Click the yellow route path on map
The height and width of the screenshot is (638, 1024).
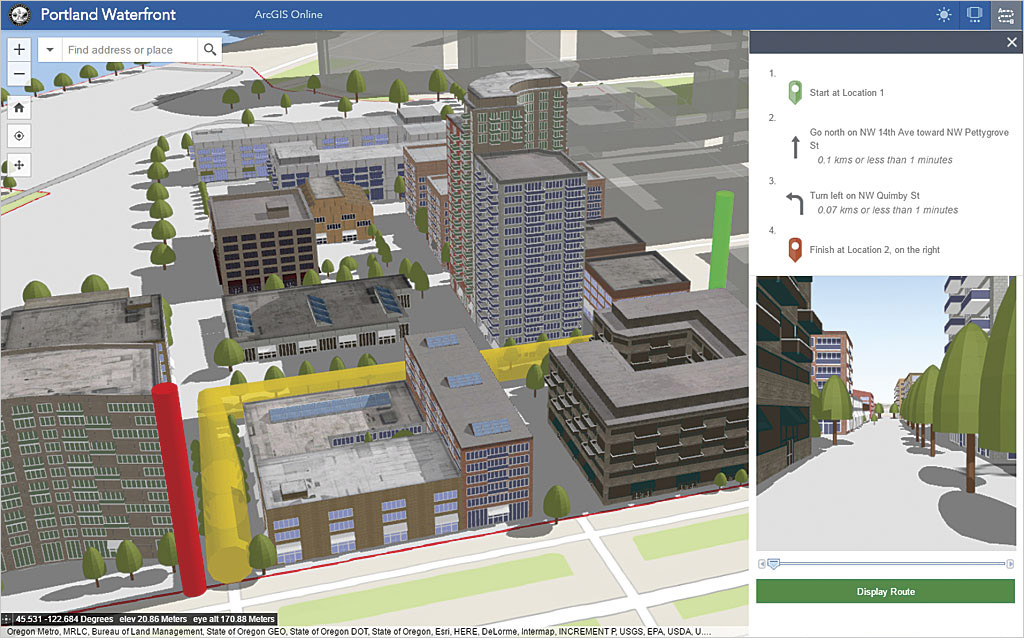(224, 483)
